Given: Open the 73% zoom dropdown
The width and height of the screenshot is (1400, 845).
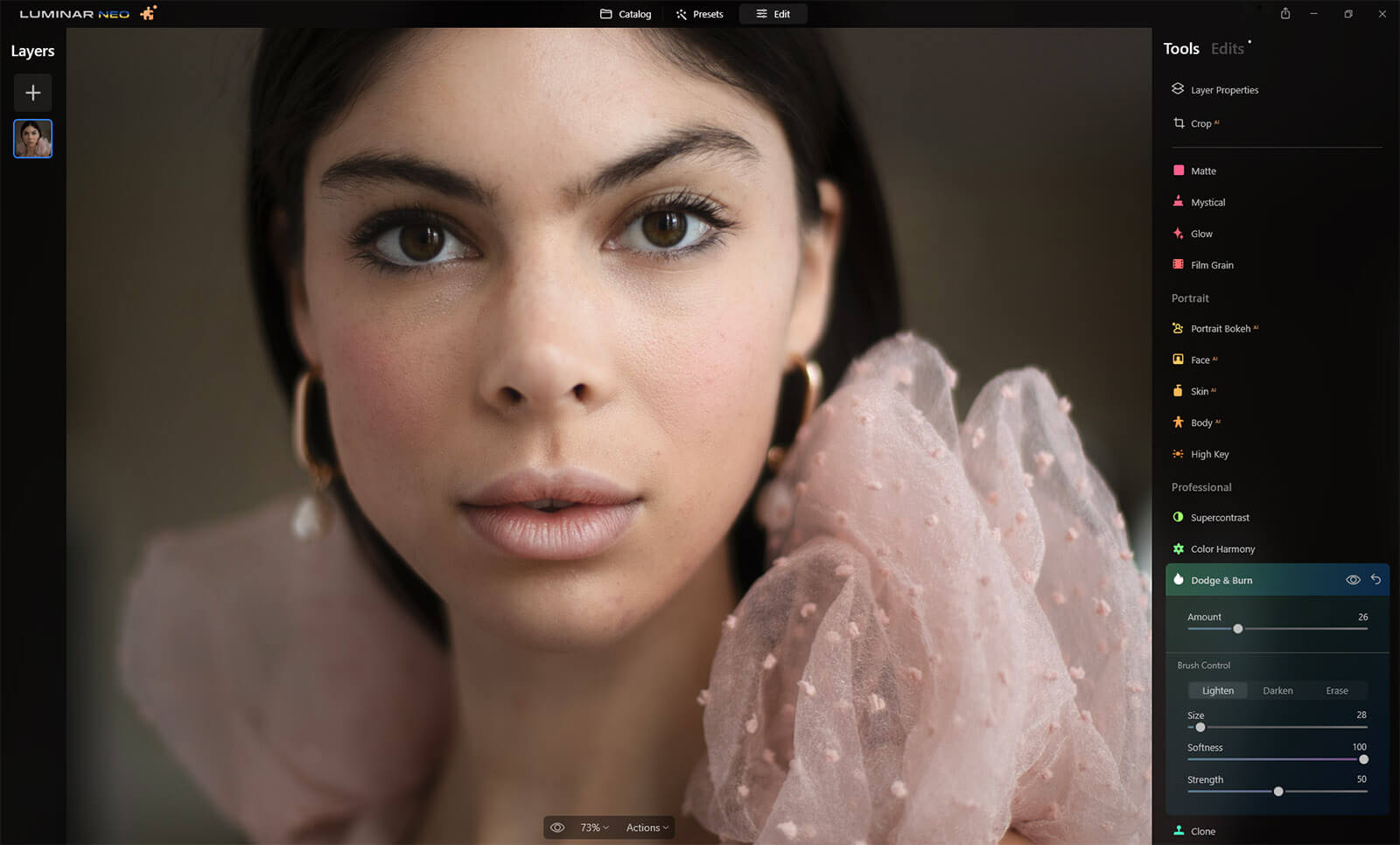Looking at the screenshot, I should [x=594, y=828].
